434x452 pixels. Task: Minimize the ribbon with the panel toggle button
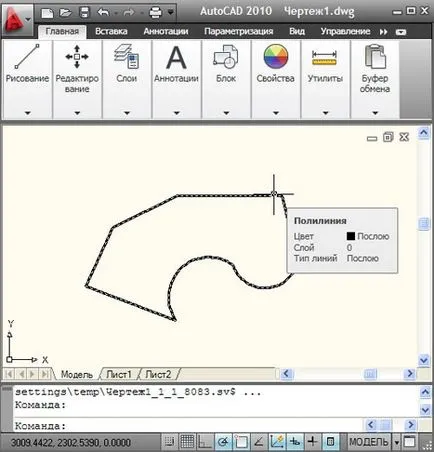coord(401,32)
